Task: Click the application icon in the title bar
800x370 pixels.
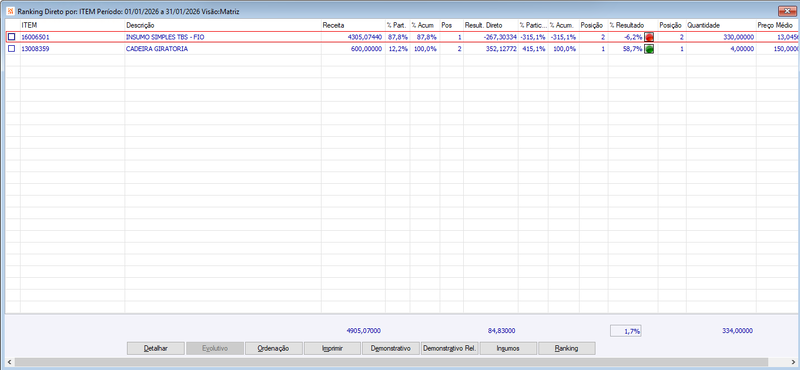Action: click(x=10, y=11)
